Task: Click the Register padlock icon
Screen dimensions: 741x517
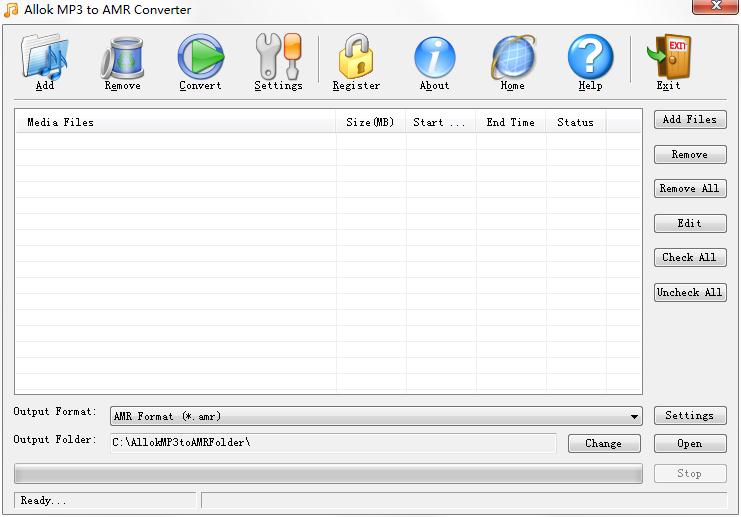Action: (x=356, y=56)
